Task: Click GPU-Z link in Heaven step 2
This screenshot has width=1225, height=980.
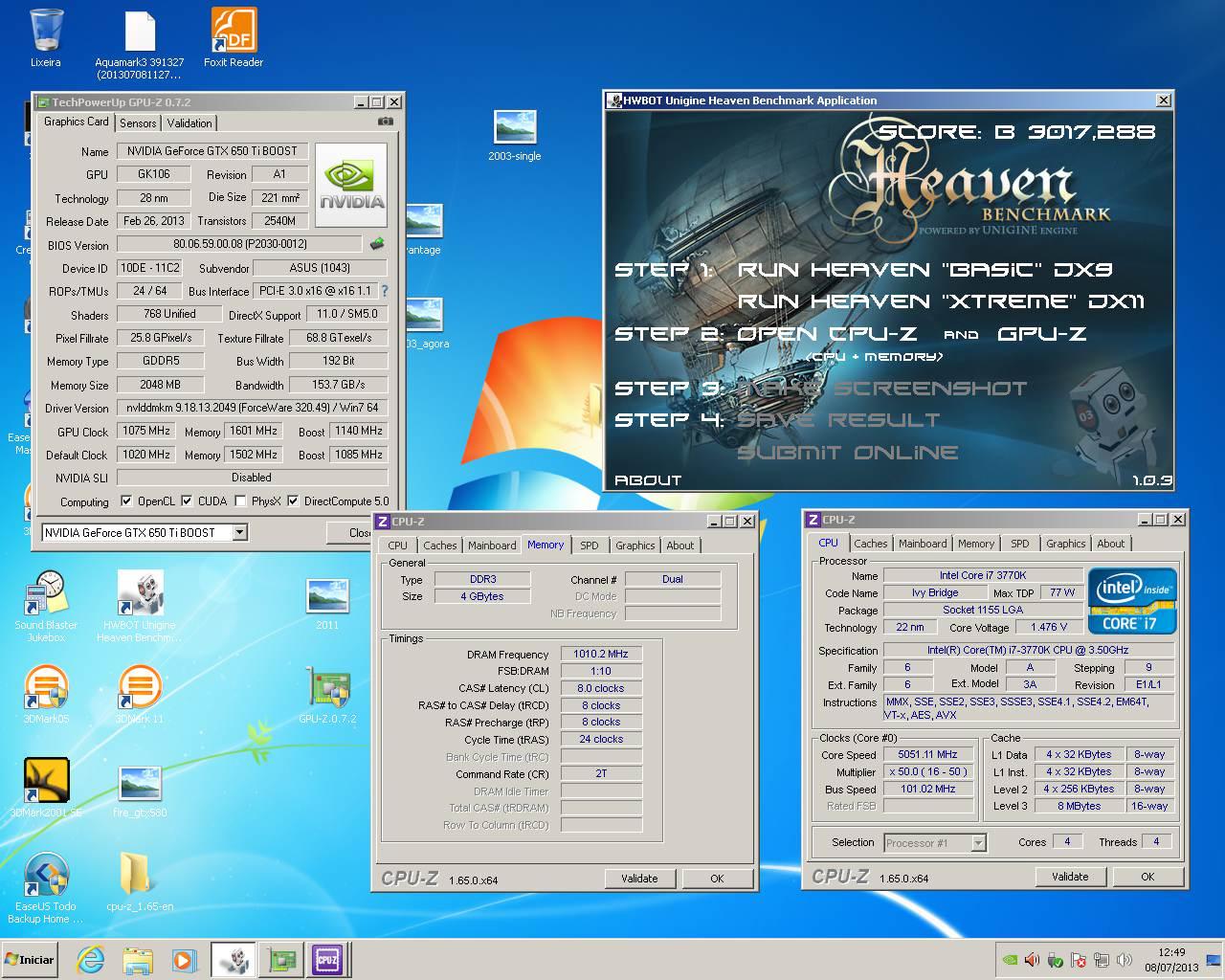Action: [x=1042, y=334]
